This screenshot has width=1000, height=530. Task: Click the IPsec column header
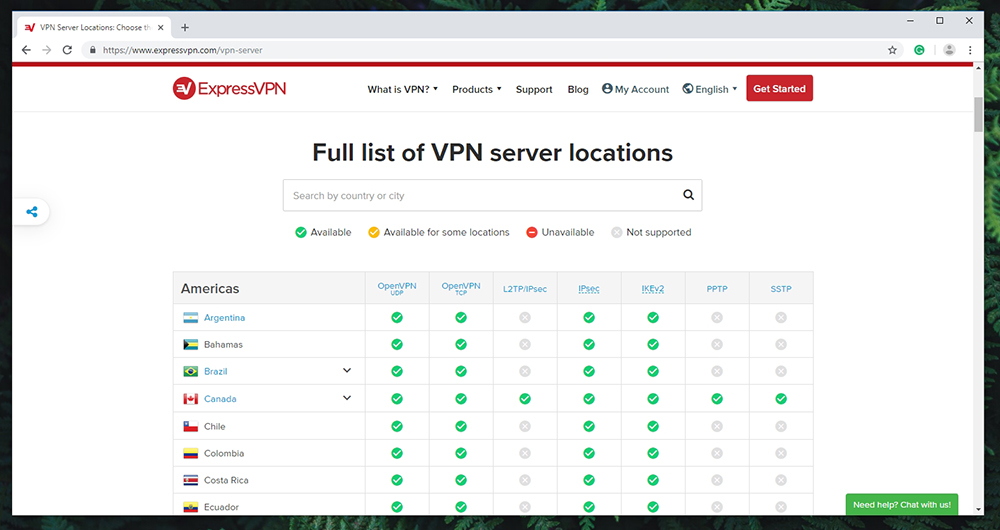click(589, 289)
